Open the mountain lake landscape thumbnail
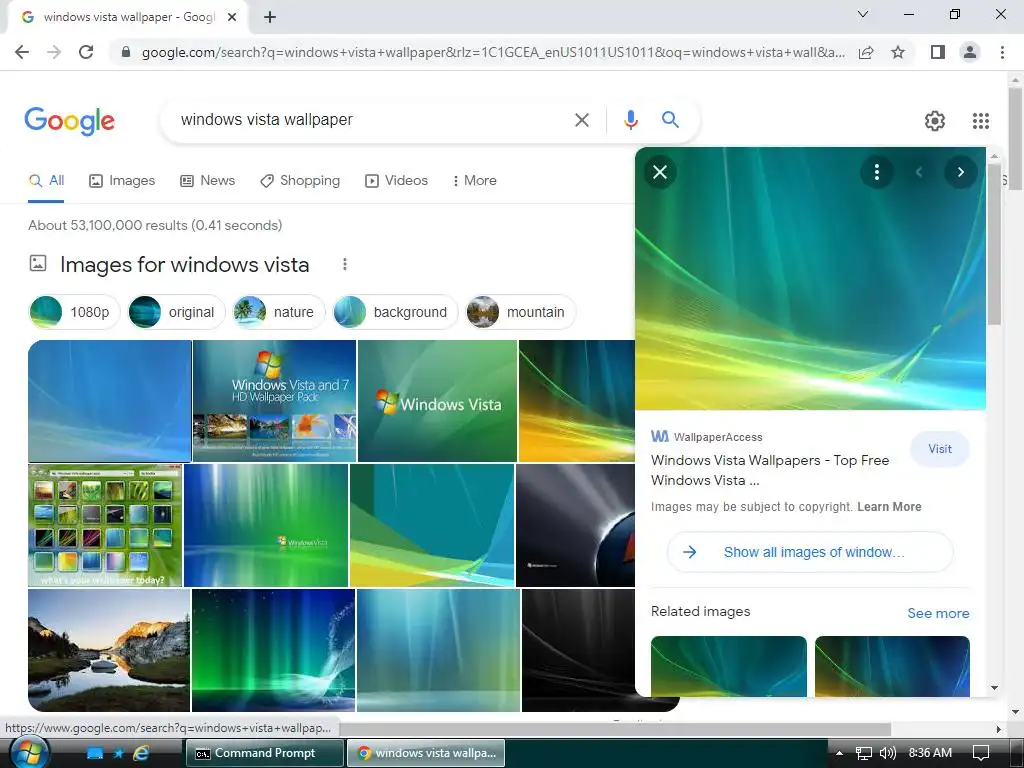The width and height of the screenshot is (1024, 768). [x=109, y=650]
